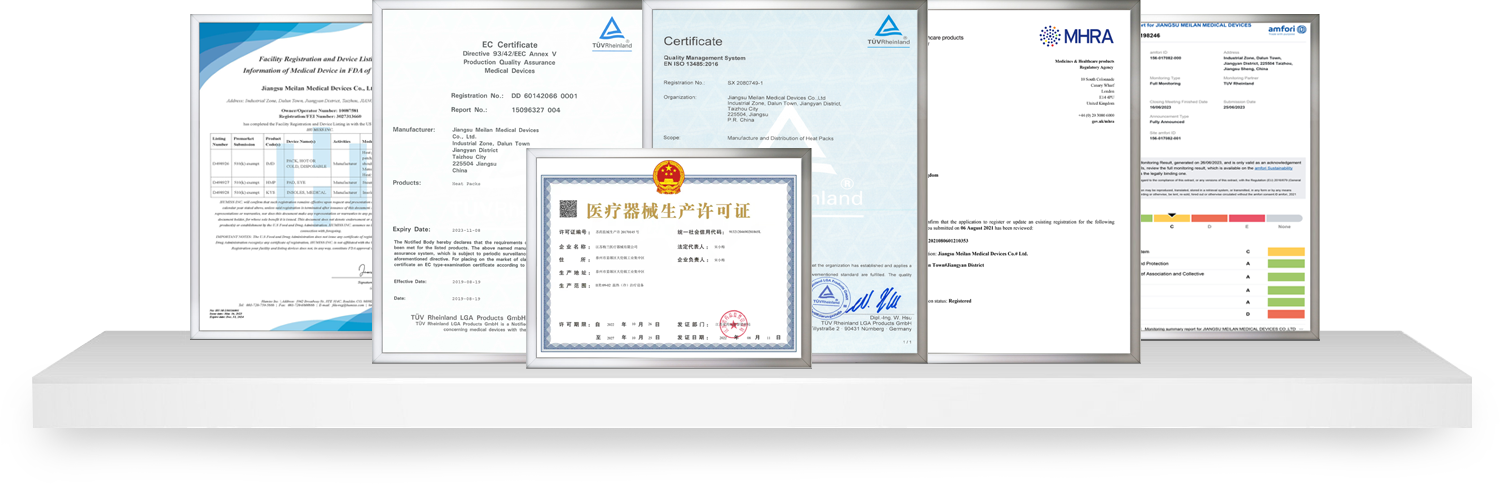Image resolution: width=1500 pixels, height=484 pixels.
Task: Click the grey 'None' segment on amfori scale
Action: pos(1285,218)
